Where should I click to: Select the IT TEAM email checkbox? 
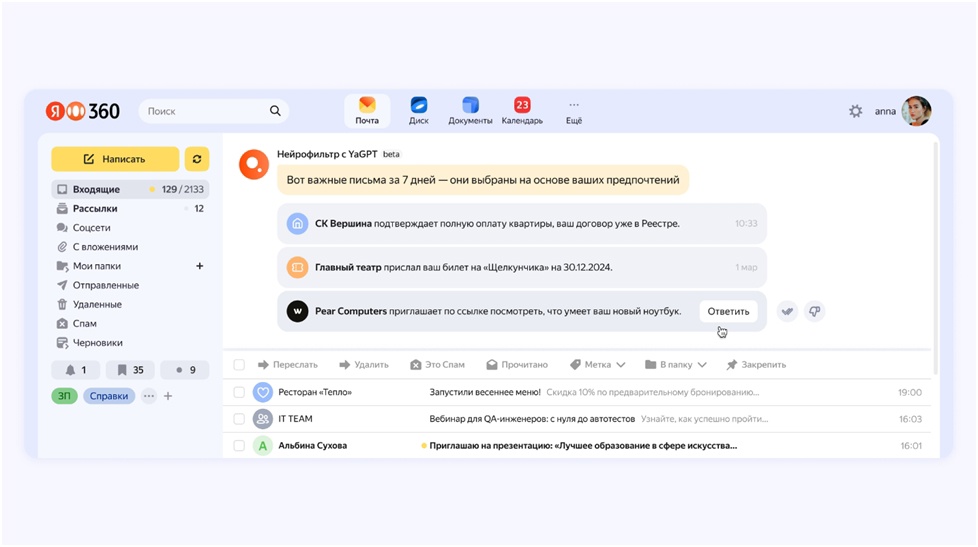239,419
